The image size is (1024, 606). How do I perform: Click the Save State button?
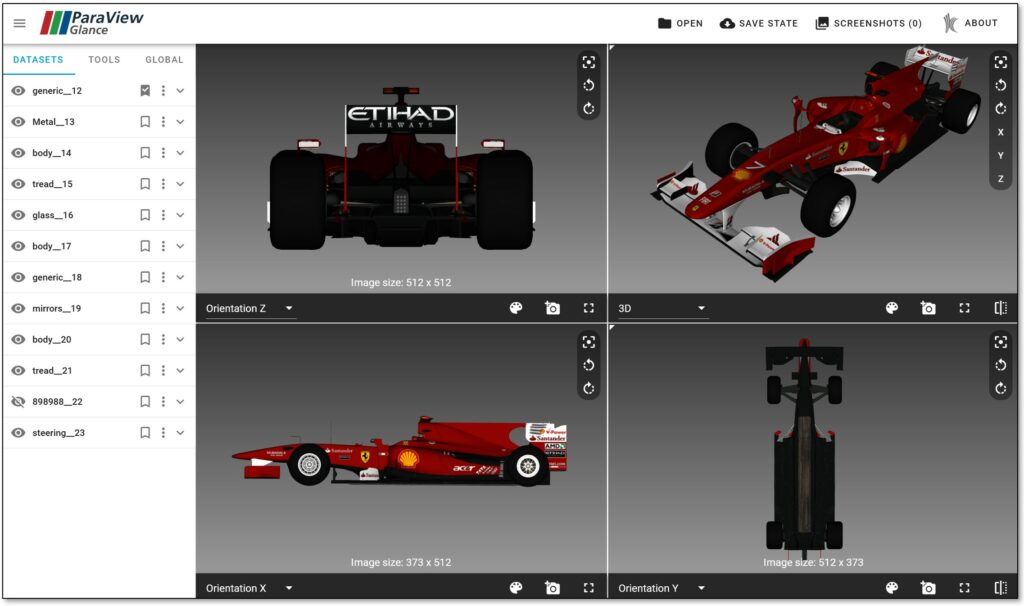759,24
